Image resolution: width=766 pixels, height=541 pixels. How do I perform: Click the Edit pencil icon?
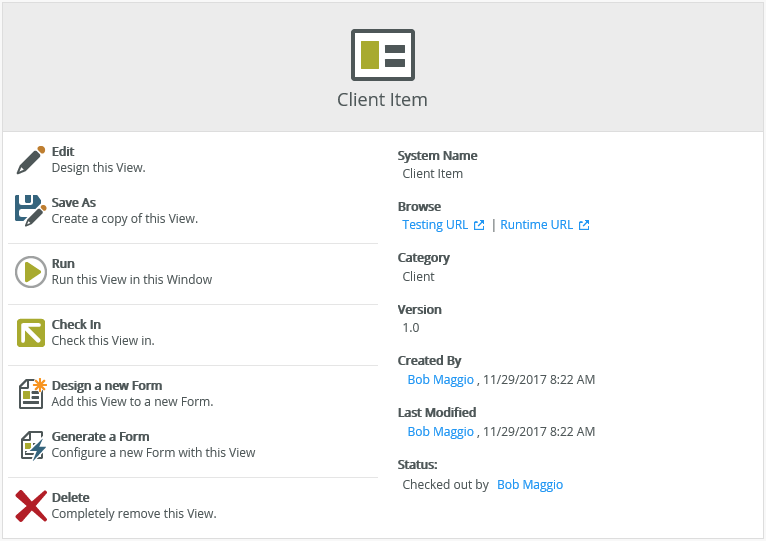[31, 160]
